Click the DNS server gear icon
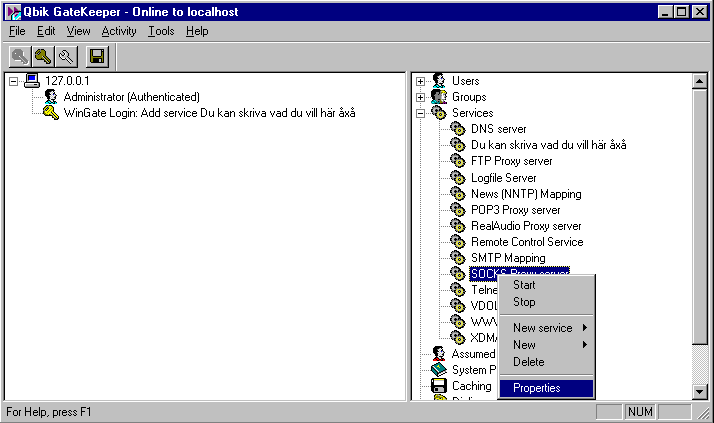The height and width of the screenshot is (423, 714). click(x=458, y=129)
